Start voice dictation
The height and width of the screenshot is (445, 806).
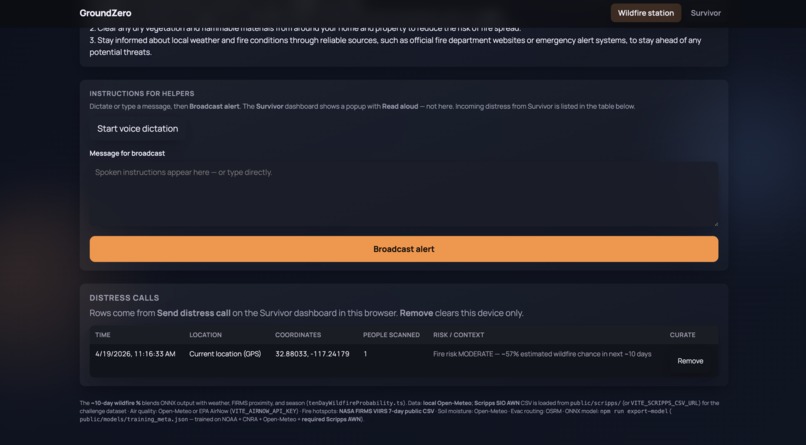pyautogui.click(x=137, y=128)
